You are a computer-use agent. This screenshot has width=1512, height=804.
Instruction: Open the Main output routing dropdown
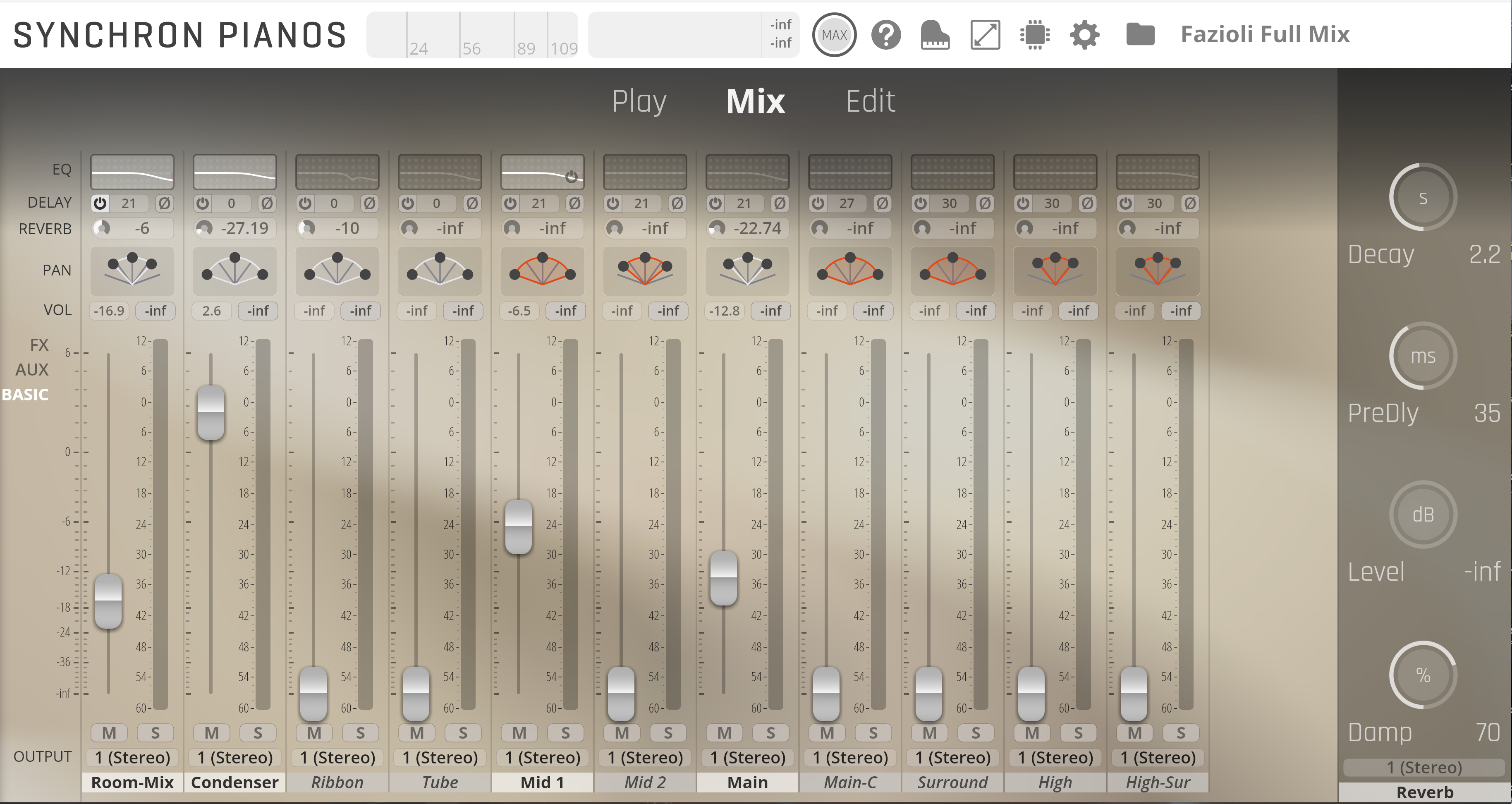click(x=748, y=758)
